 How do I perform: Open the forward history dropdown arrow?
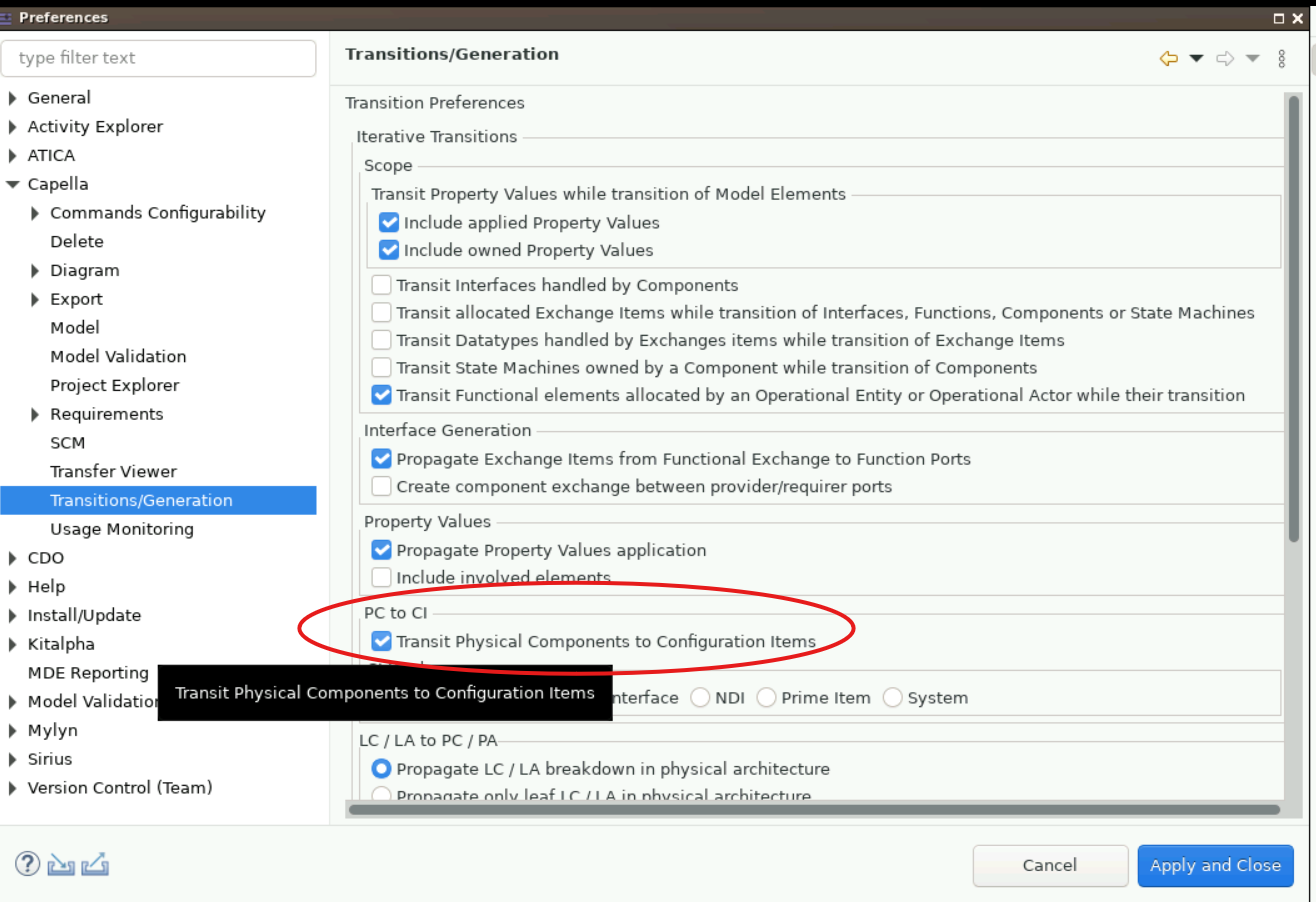coord(1253,59)
